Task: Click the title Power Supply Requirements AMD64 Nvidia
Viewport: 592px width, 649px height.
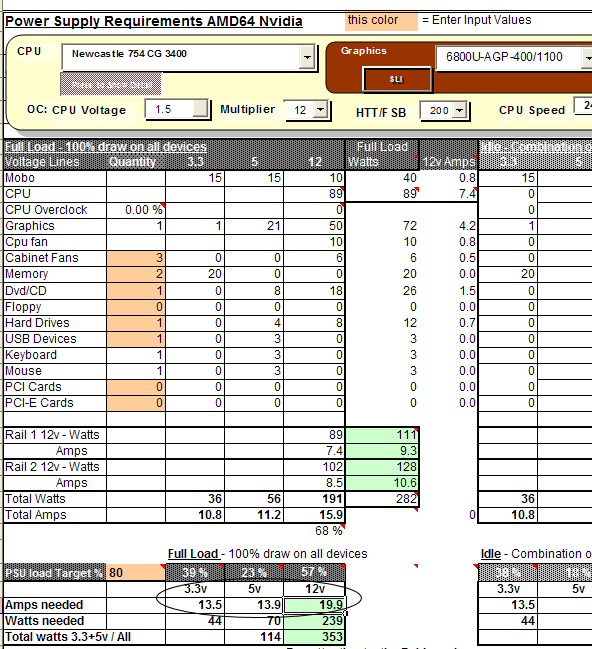Action: [154, 21]
